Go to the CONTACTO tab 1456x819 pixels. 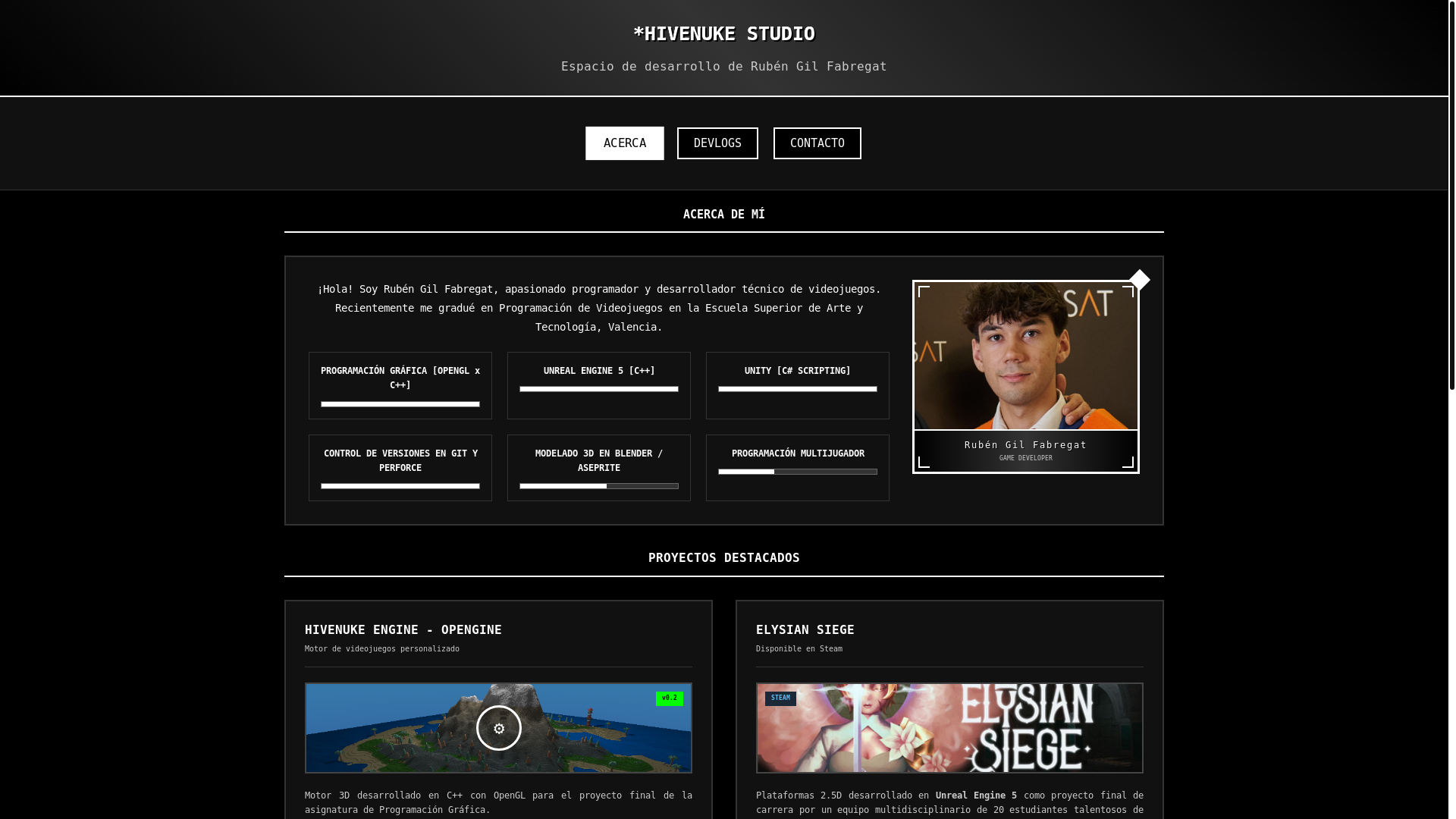click(817, 143)
